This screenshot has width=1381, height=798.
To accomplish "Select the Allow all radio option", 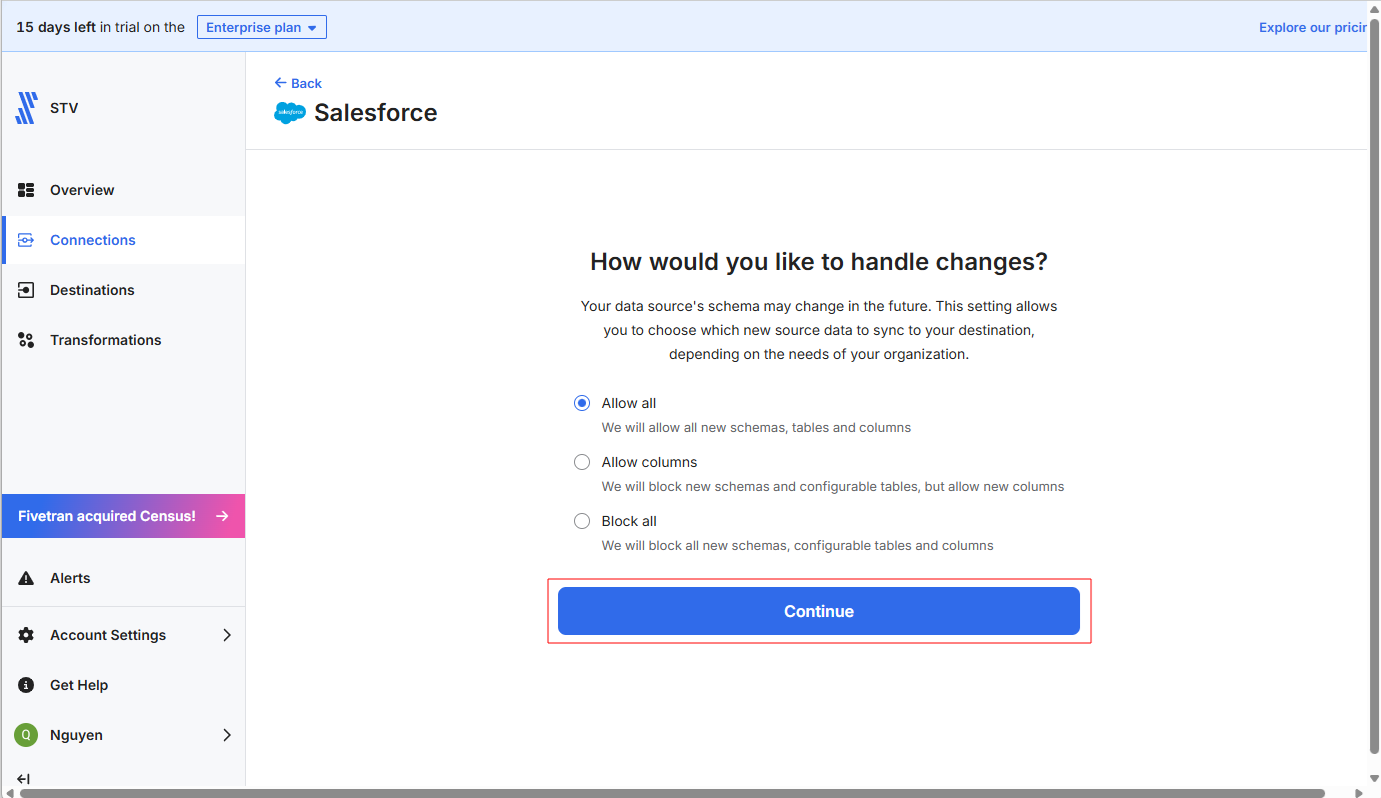I will coord(582,403).
